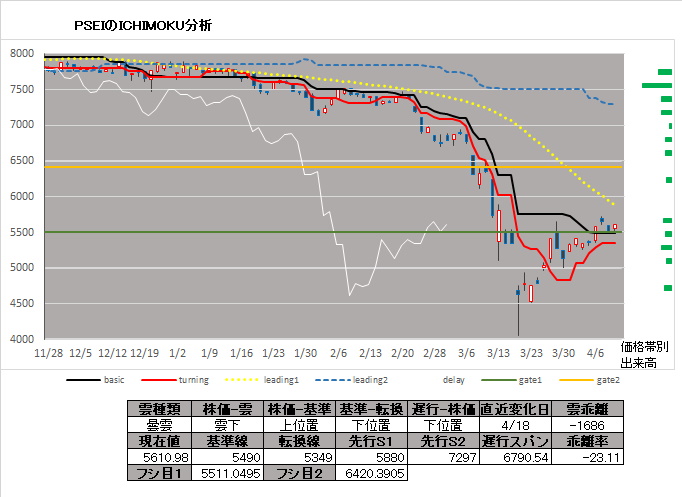Click the 1/23 date label
The image size is (682, 497).
273,353
